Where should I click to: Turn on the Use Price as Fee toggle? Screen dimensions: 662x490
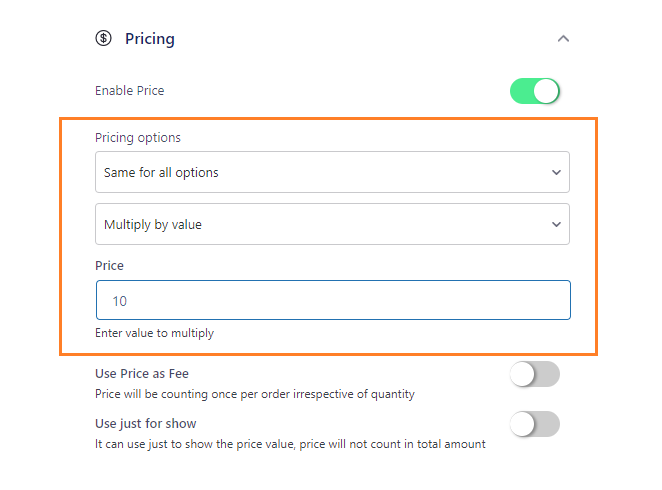[x=535, y=374]
